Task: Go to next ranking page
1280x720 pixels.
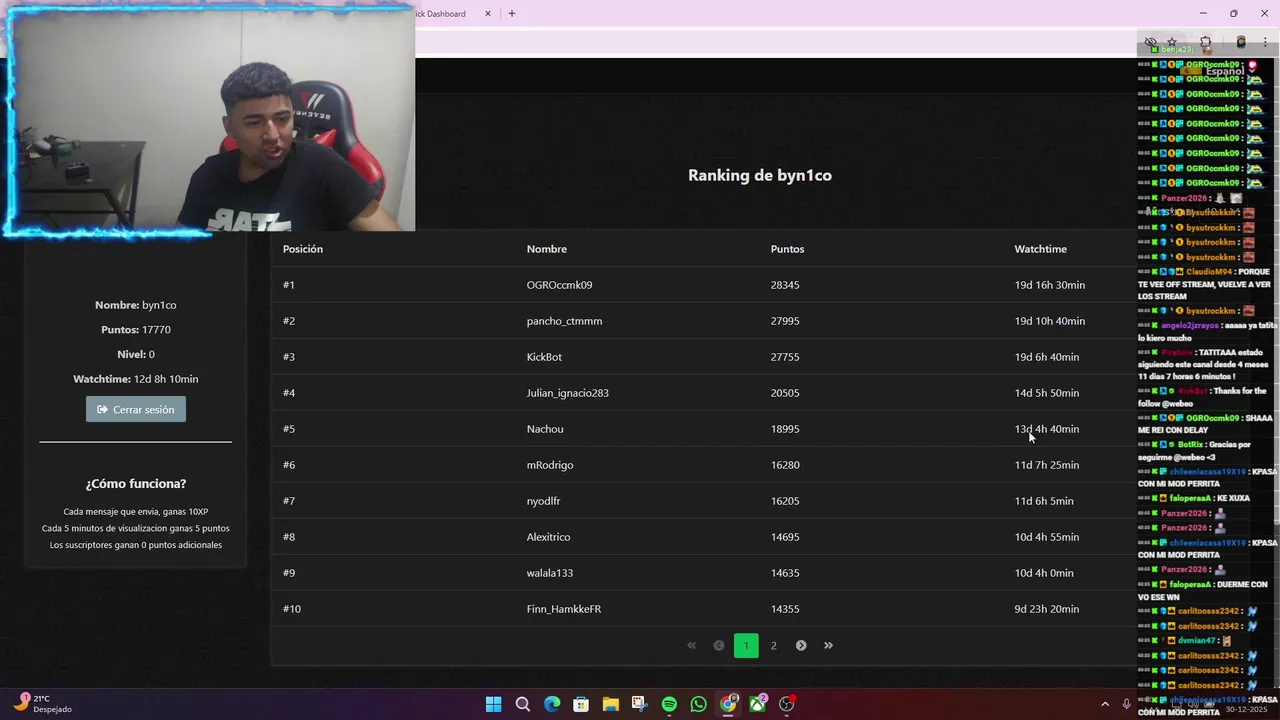Action: pos(801,646)
